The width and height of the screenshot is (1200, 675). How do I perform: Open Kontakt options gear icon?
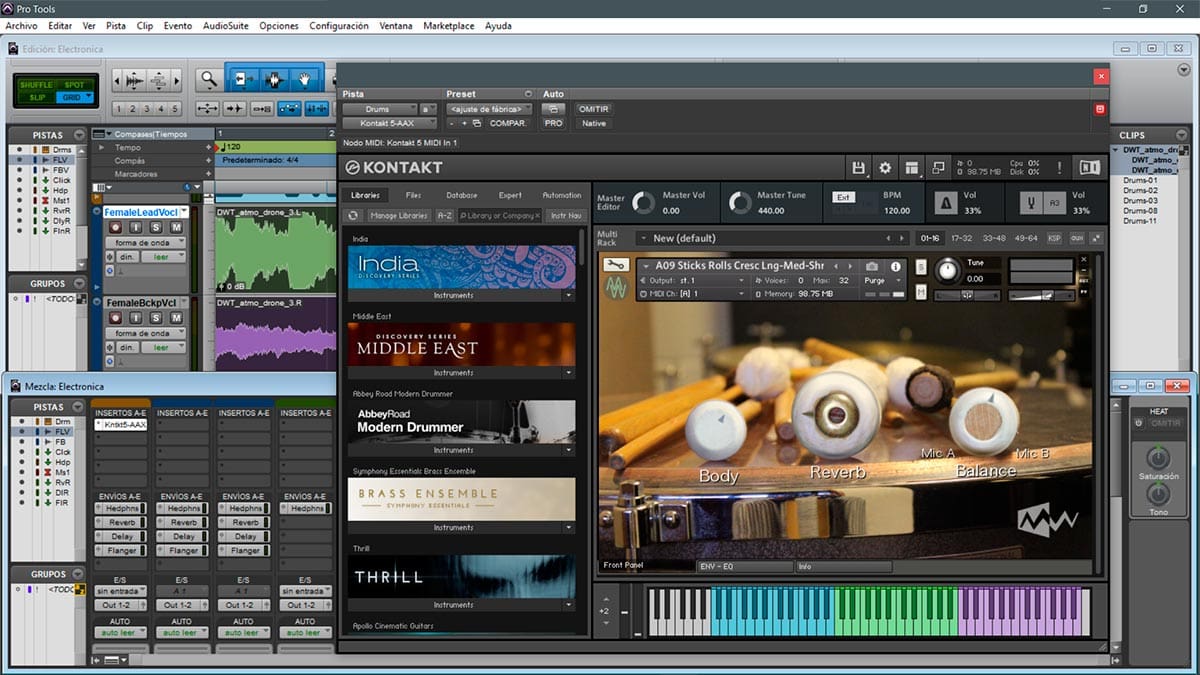[884, 168]
